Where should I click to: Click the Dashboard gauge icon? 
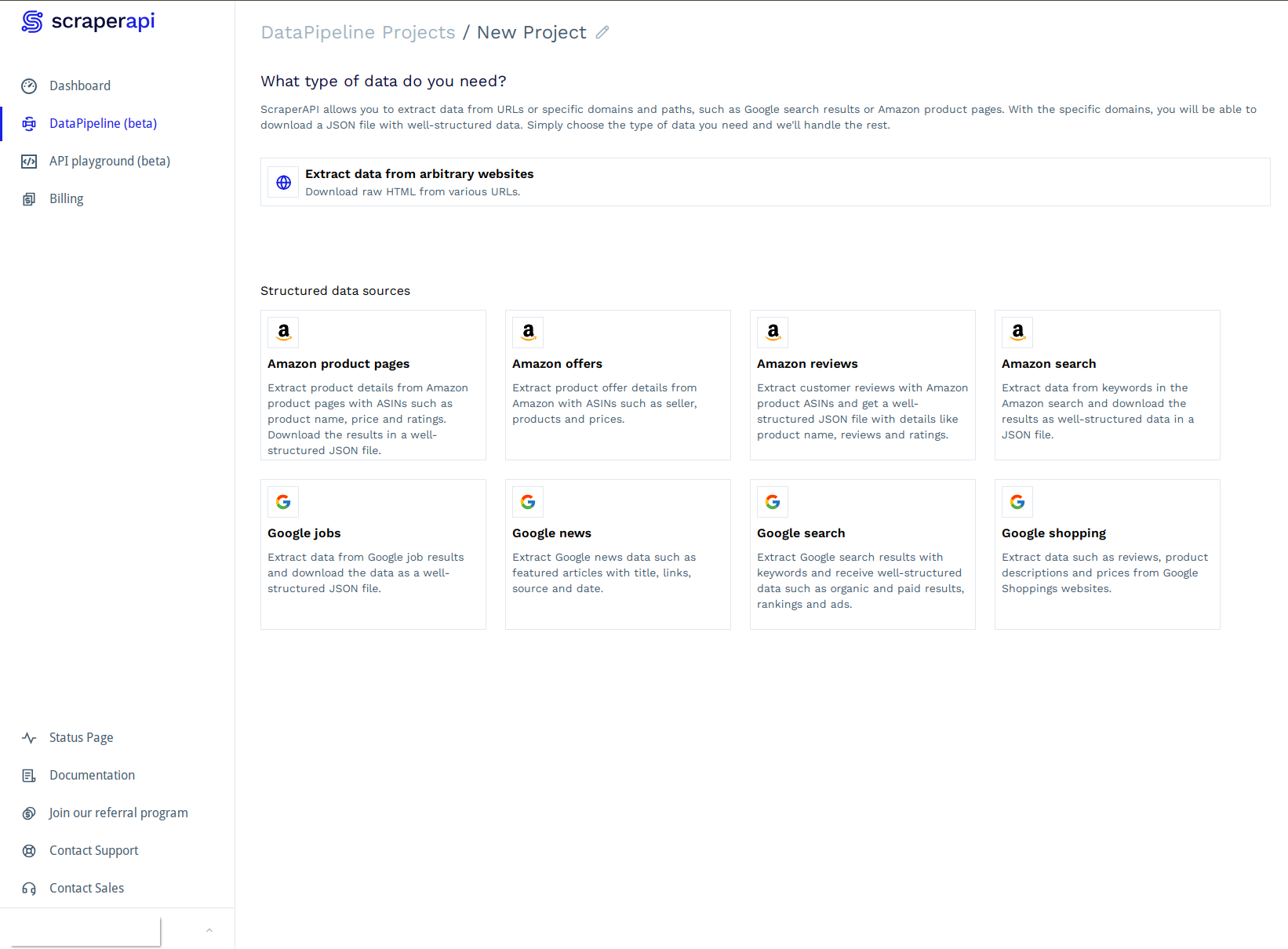point(29,86)
